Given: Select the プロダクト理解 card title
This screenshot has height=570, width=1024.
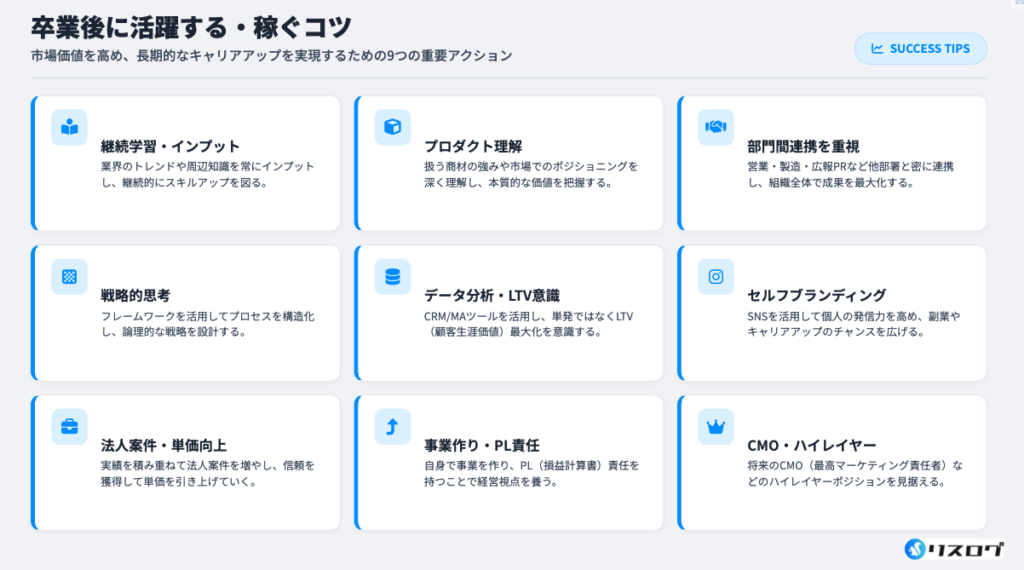Looking at the screenshot, I should [473, 146].
